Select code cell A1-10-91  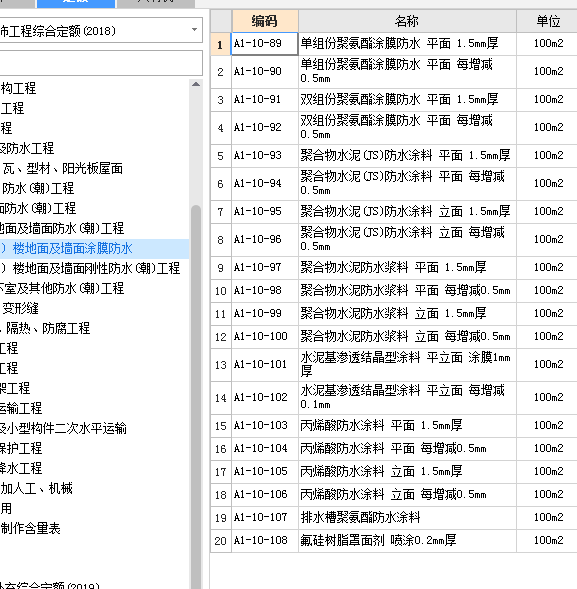265,100
